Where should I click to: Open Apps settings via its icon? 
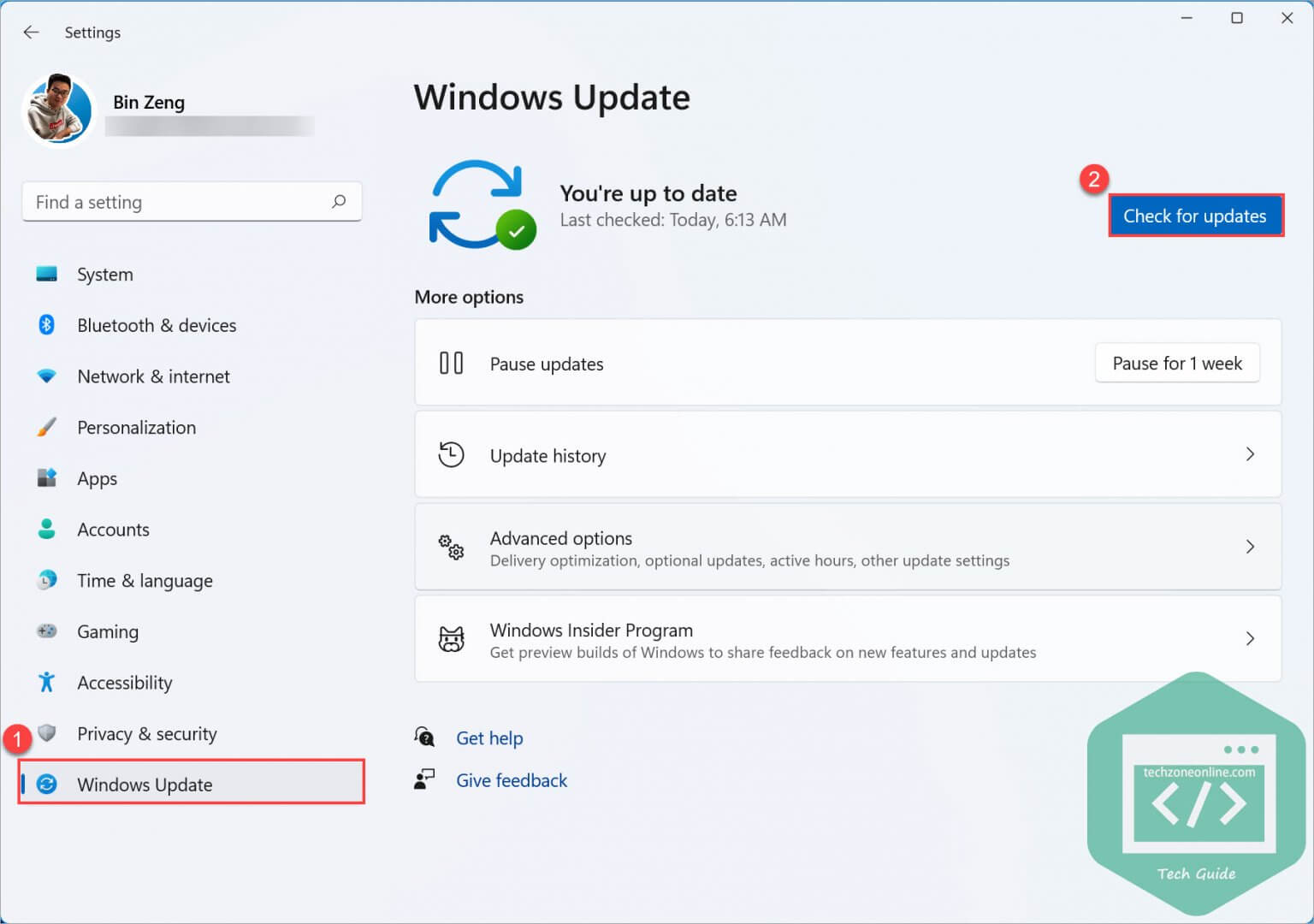point(47,478)
